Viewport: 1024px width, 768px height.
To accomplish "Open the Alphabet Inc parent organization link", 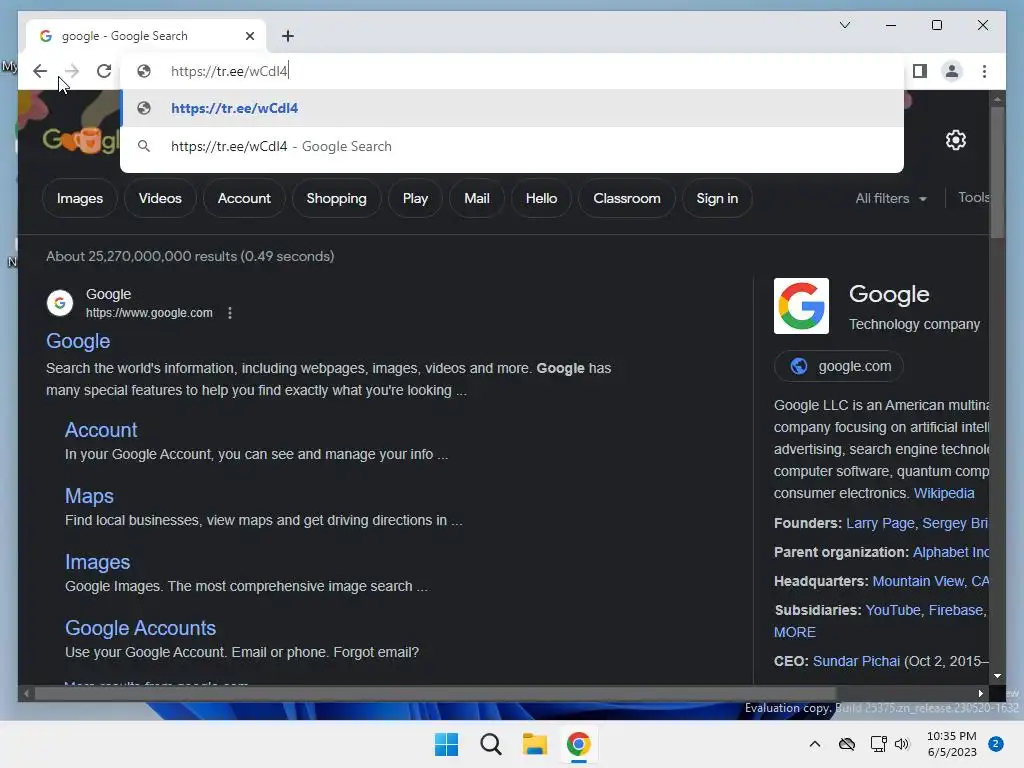I will pyautogui.click(x=951, y=552).
